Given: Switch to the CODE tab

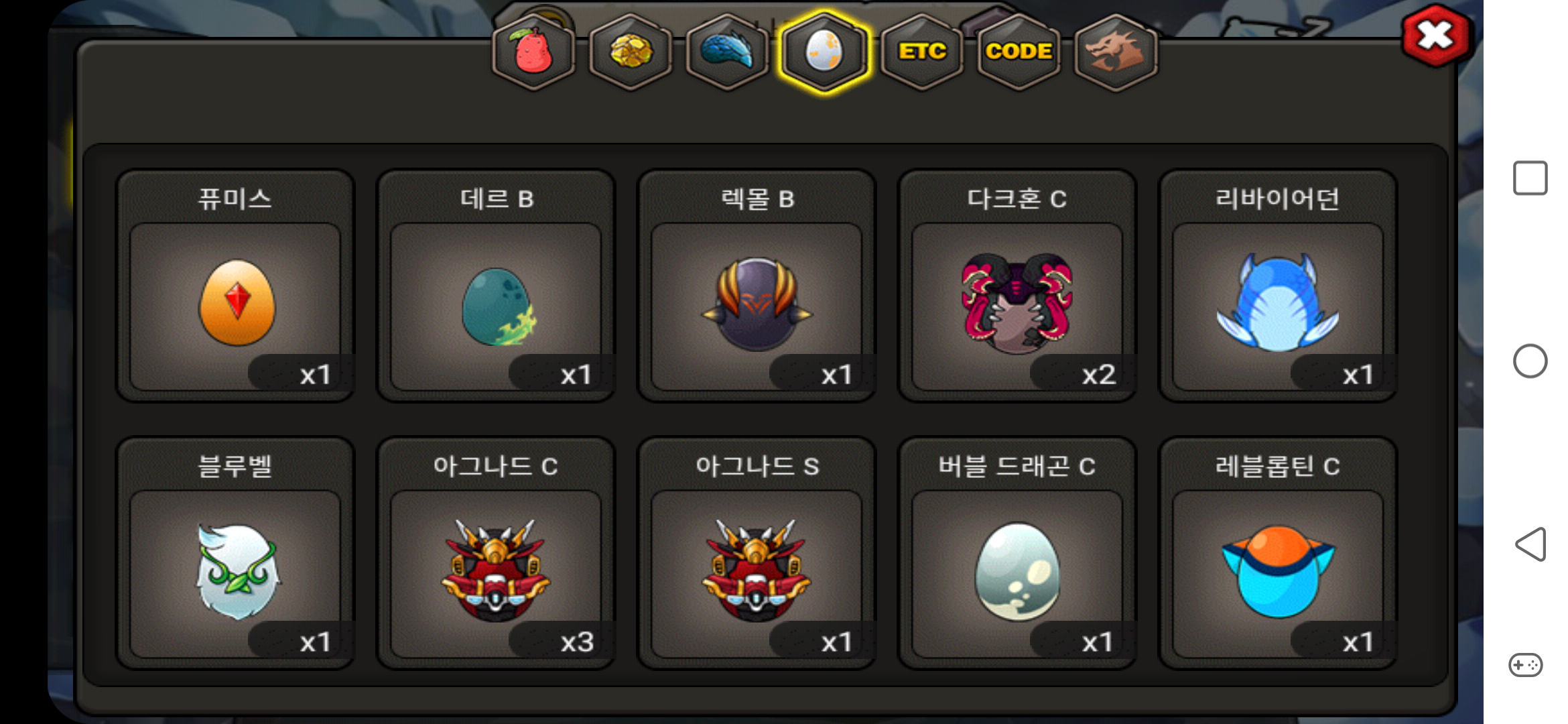Looking at the screenshot, I should (1019, 52).
